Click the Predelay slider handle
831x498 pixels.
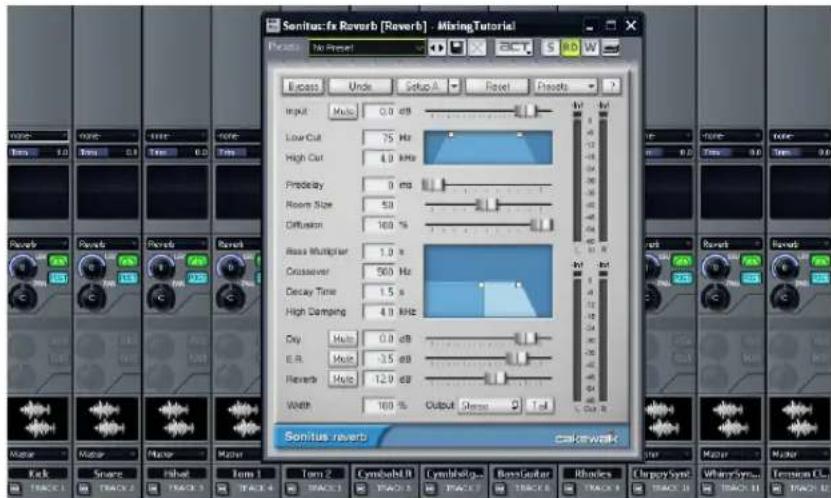pos(434,185)
